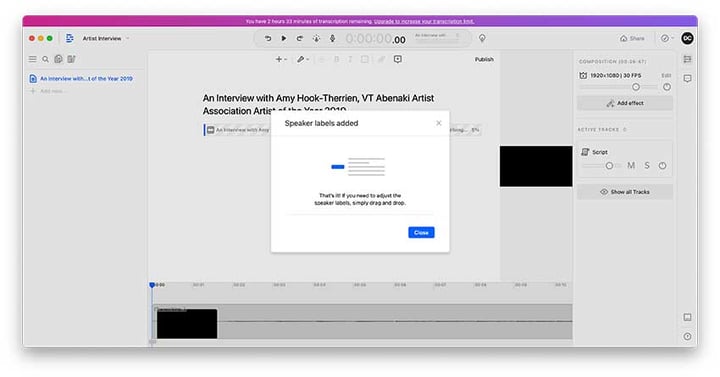Click Show all Tracks

click(625, 192)
